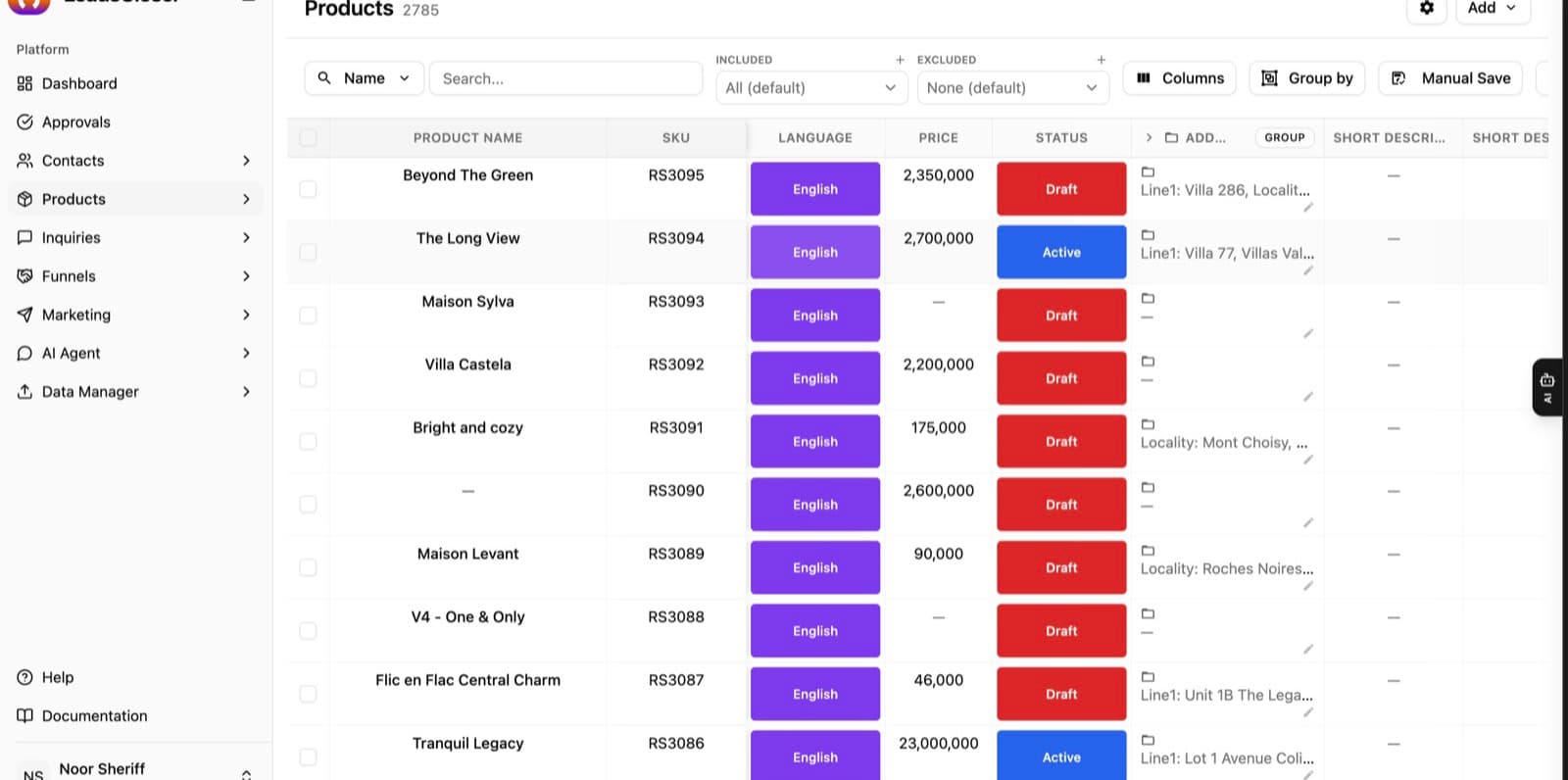Open Marketing in the sidebar

pos(135,315)
